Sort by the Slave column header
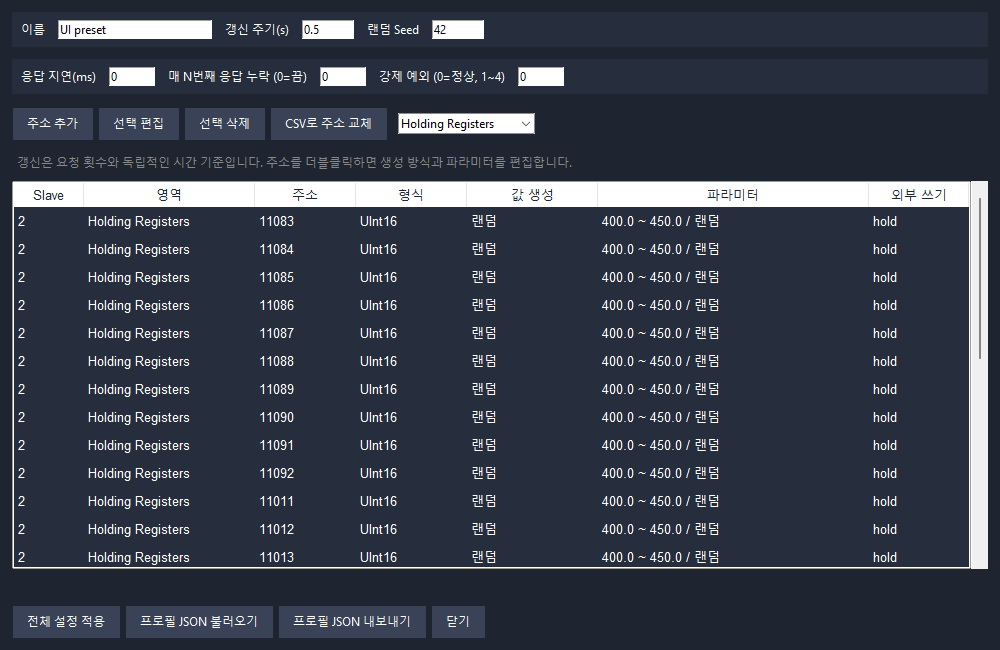Screen dimensions: 1000x650 48,195
